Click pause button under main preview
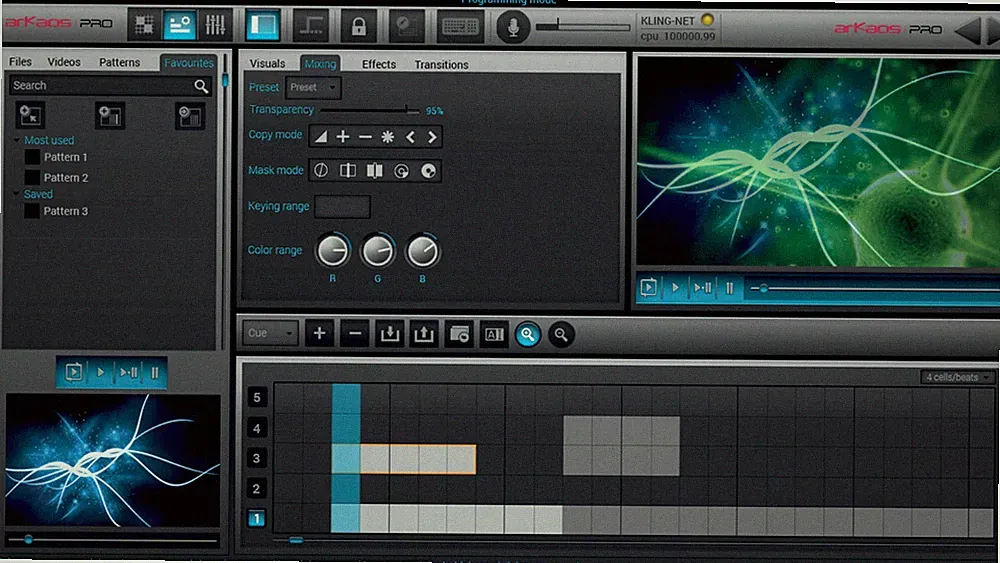Image resolution: width=1000 pixels, height=563 pixels. pyautogui.click(x=730, y=288)
